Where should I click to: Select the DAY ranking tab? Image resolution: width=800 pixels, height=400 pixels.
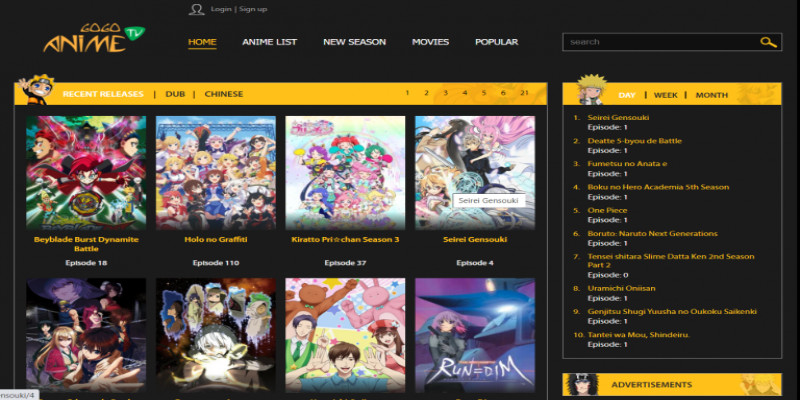click(x=627, y=95)
